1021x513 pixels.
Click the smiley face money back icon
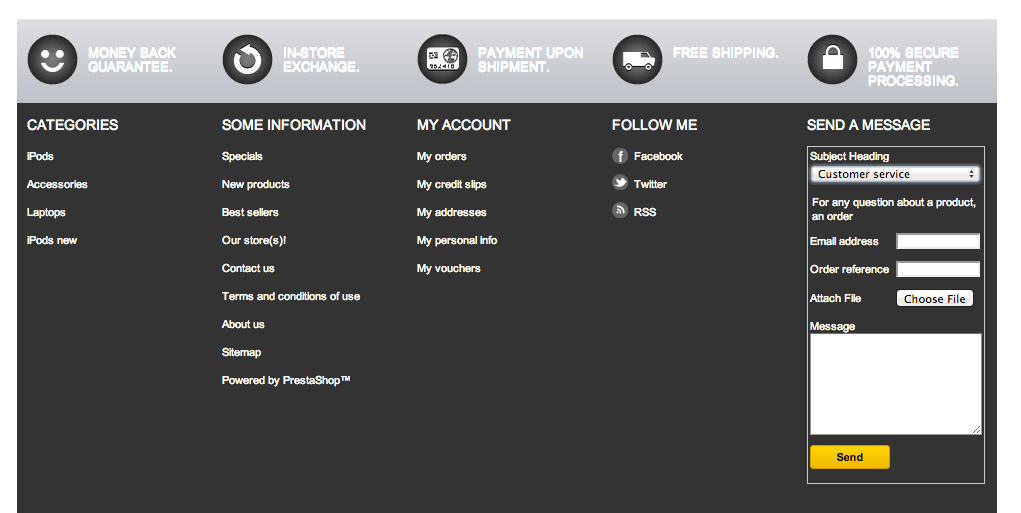(x=52, y=59)
